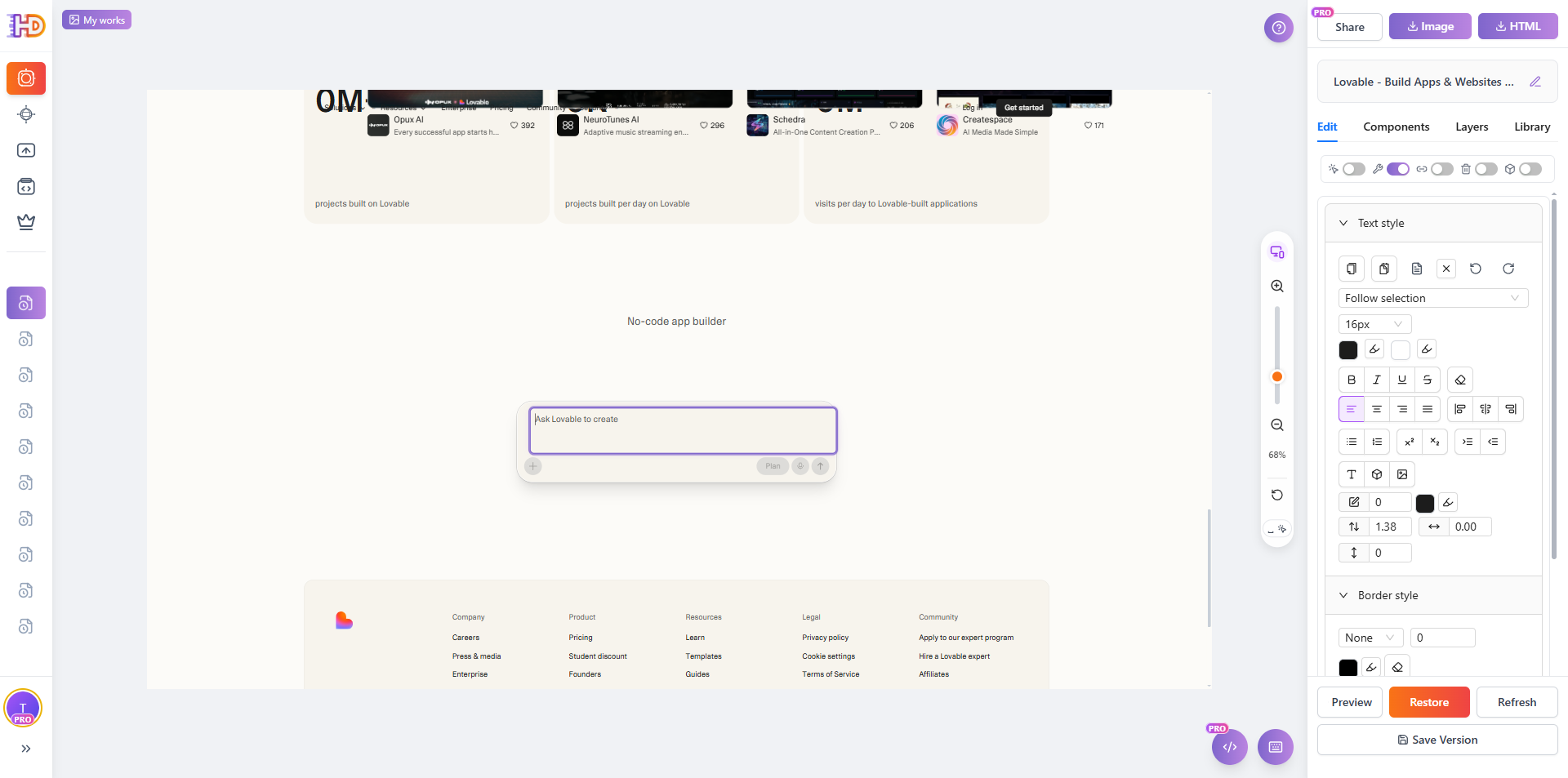The image size is (1568, 778).
Task: Open the Follow selection font dropdown
Action: [1432, 298]
